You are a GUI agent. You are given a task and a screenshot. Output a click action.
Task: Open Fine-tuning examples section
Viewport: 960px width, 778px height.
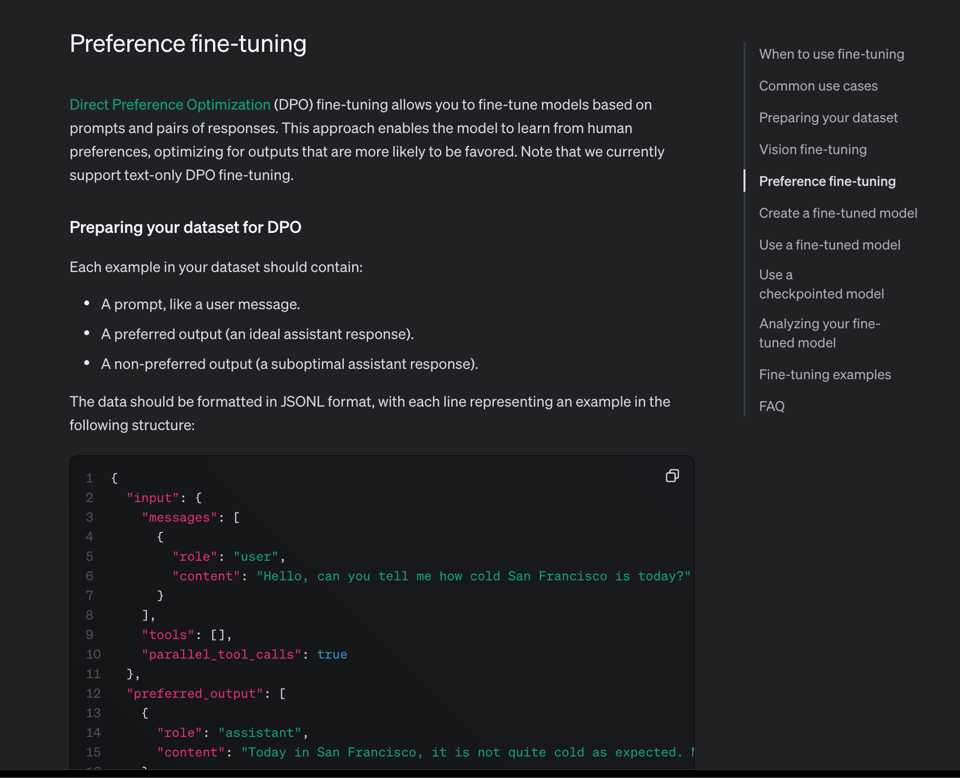point(824,375)
